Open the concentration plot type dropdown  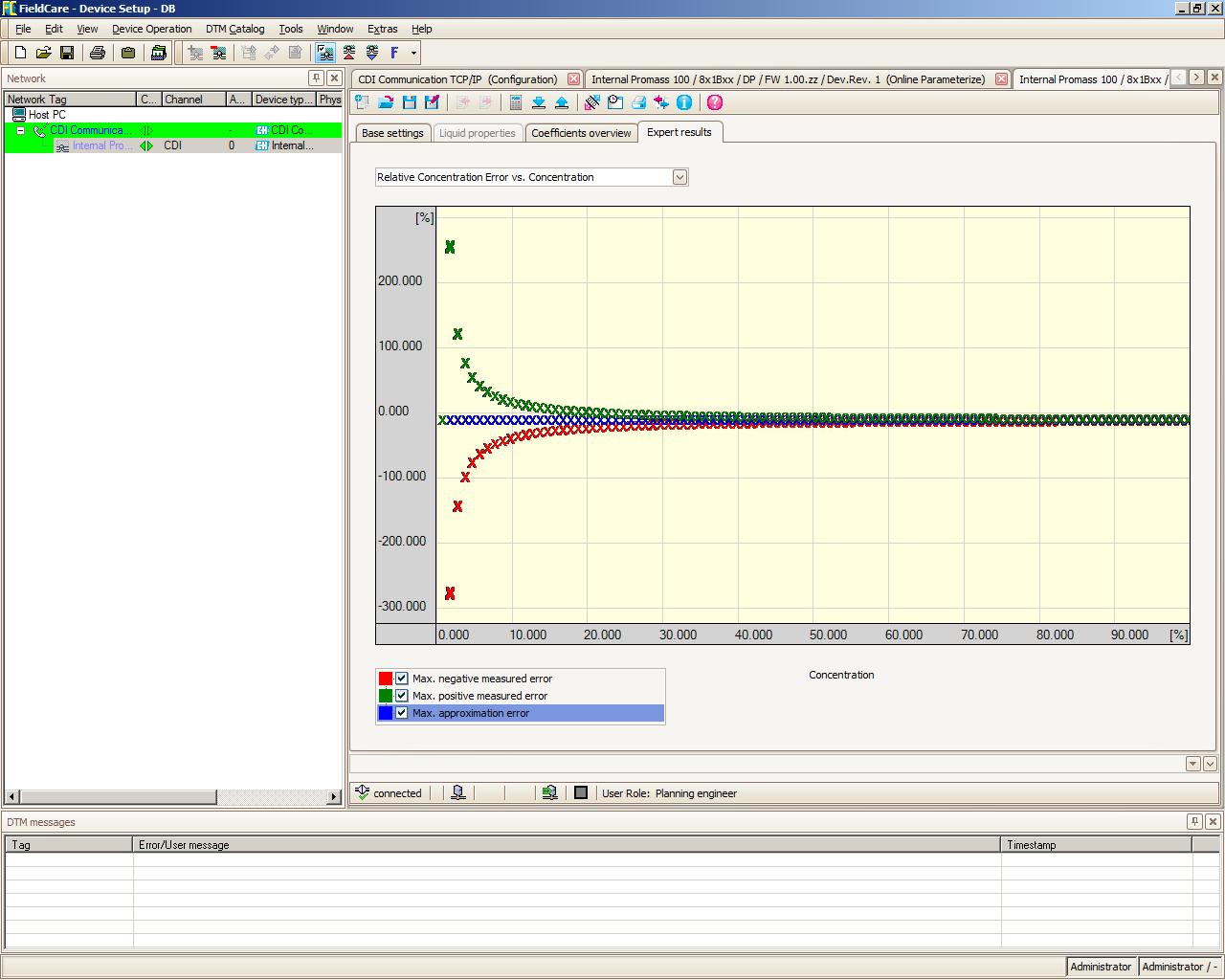click(x=679, y=177)
